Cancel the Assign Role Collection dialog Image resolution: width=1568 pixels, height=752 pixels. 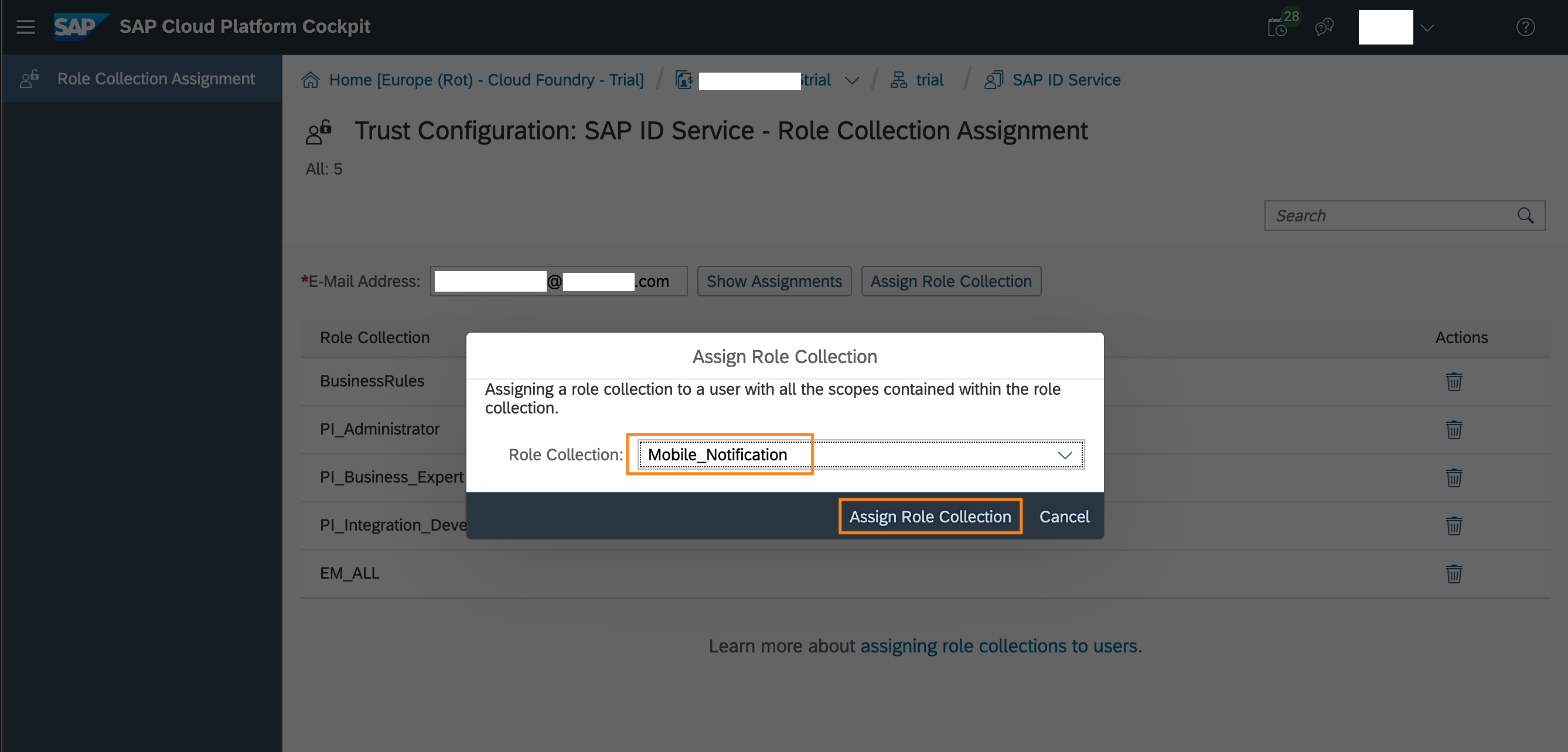pyautogui.click(x=1064, y=517)
